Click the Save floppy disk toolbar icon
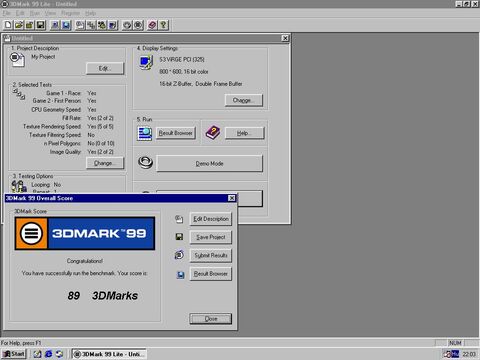 pyautogui.click(x=40, y=25)
